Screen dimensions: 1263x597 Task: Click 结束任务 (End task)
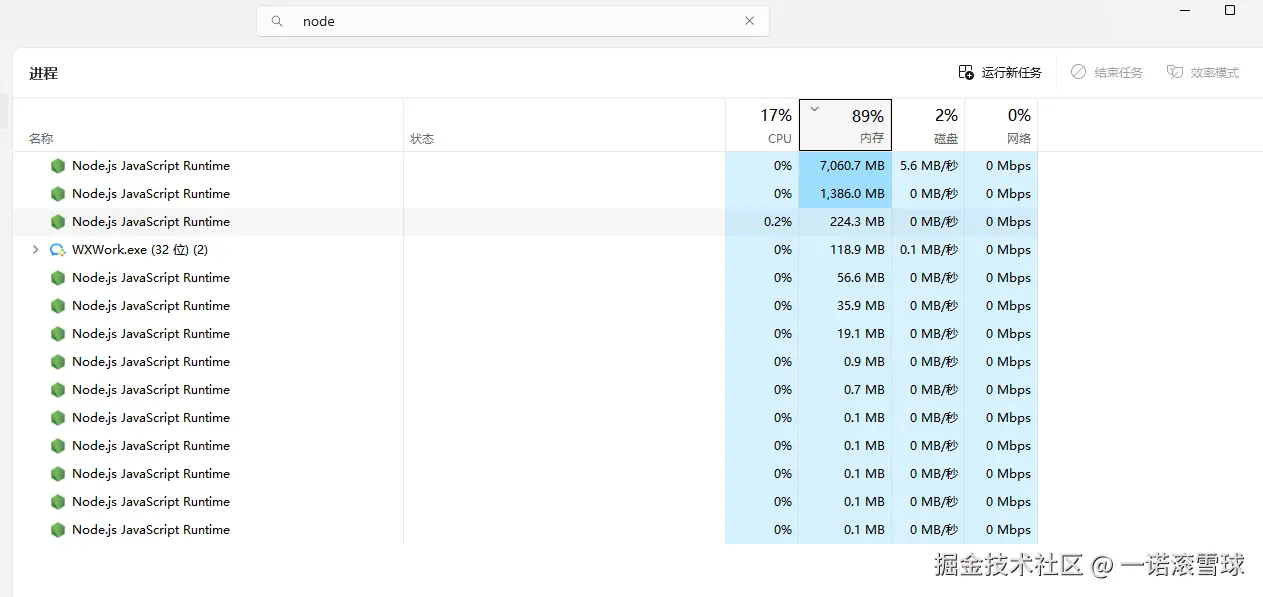(1106, 73)
